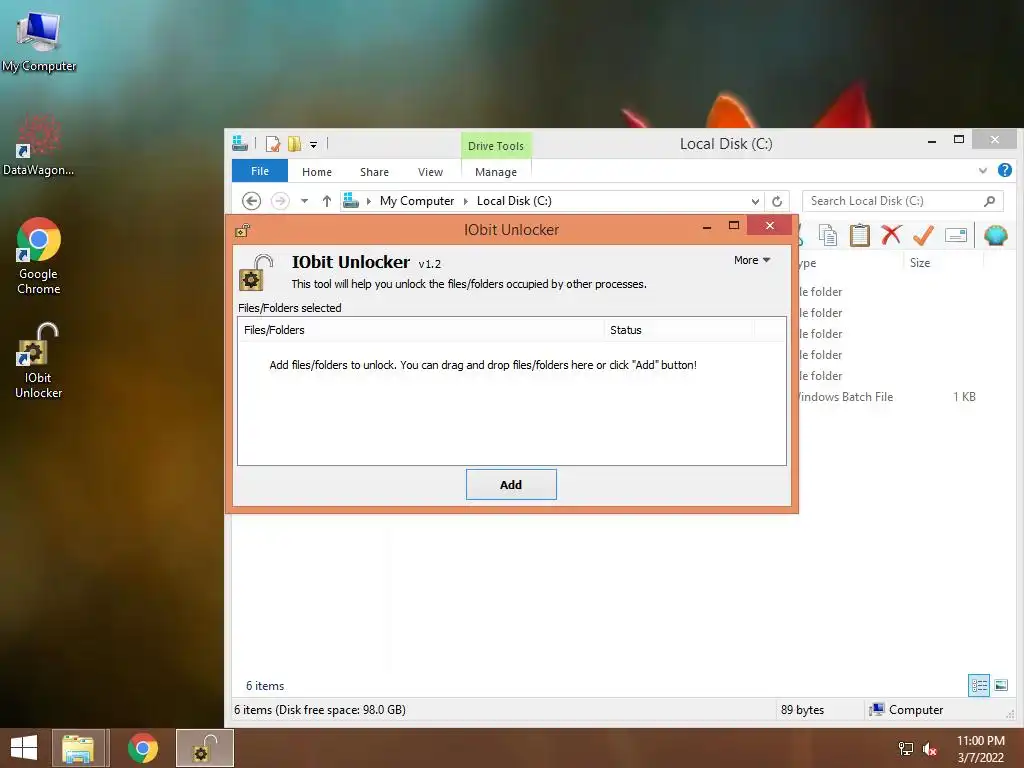Click the Files/Folders column header

click(421, 330)
